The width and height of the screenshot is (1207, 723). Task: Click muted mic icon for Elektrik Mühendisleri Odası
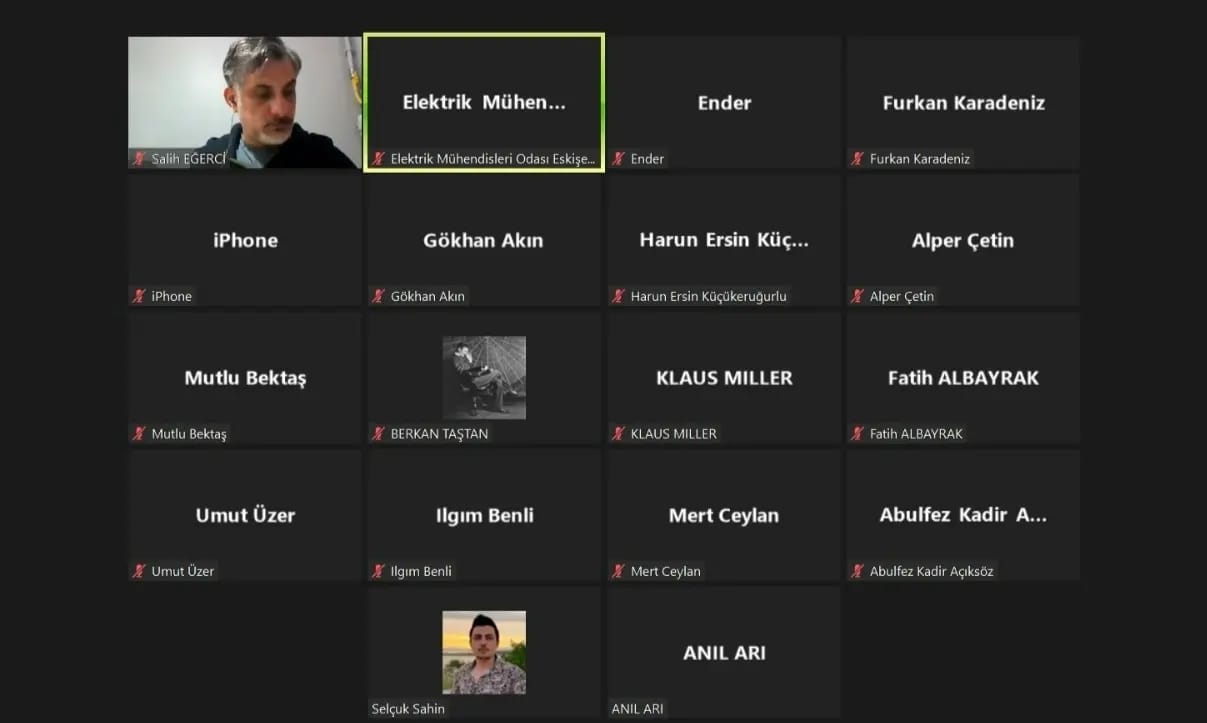coord(379,159)
